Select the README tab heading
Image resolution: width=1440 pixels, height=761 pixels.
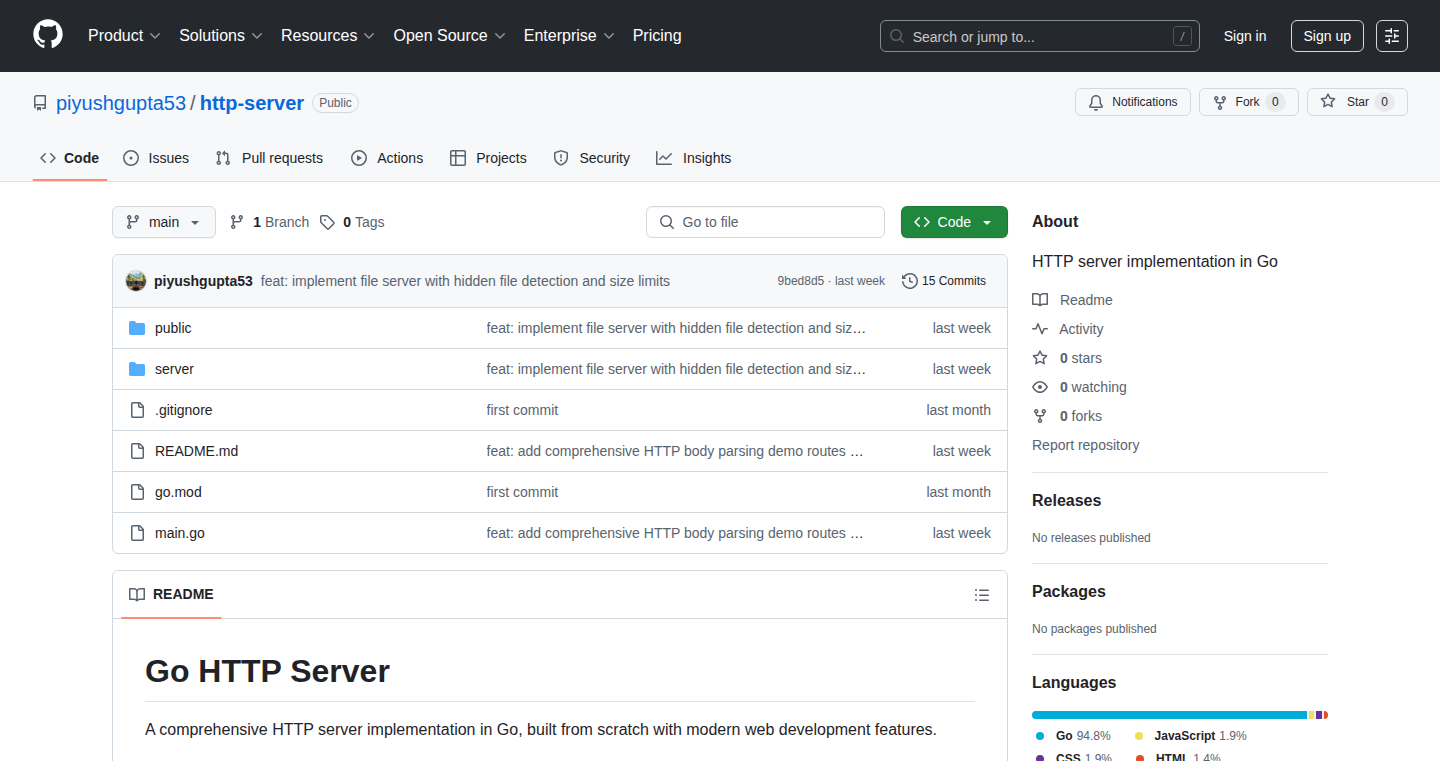172,594
